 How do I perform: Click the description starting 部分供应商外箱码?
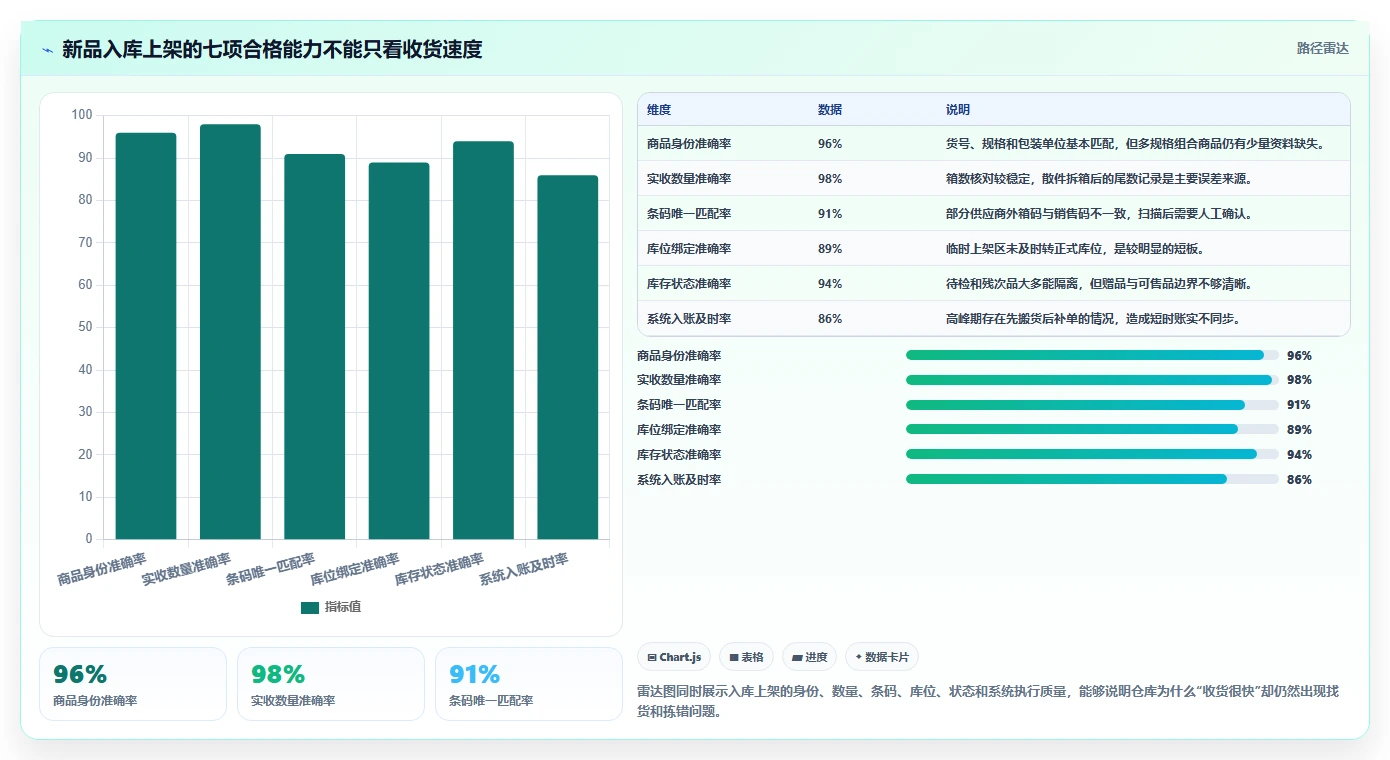pos(1099,213)
